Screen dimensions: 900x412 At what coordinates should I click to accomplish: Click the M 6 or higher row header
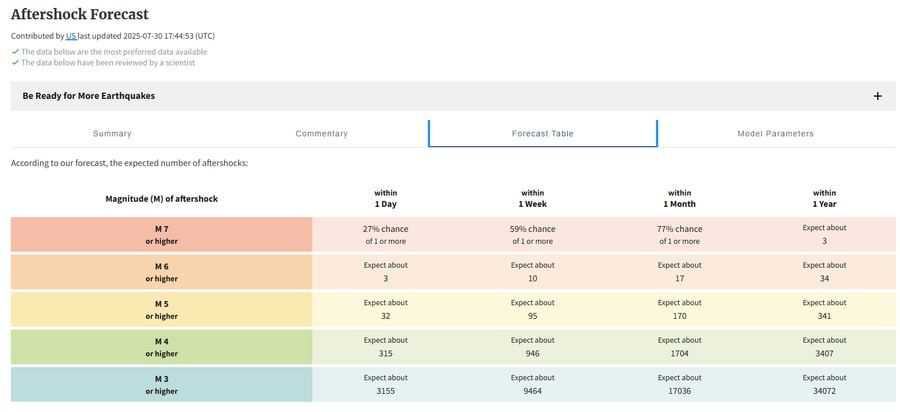[x=161, y=272]
